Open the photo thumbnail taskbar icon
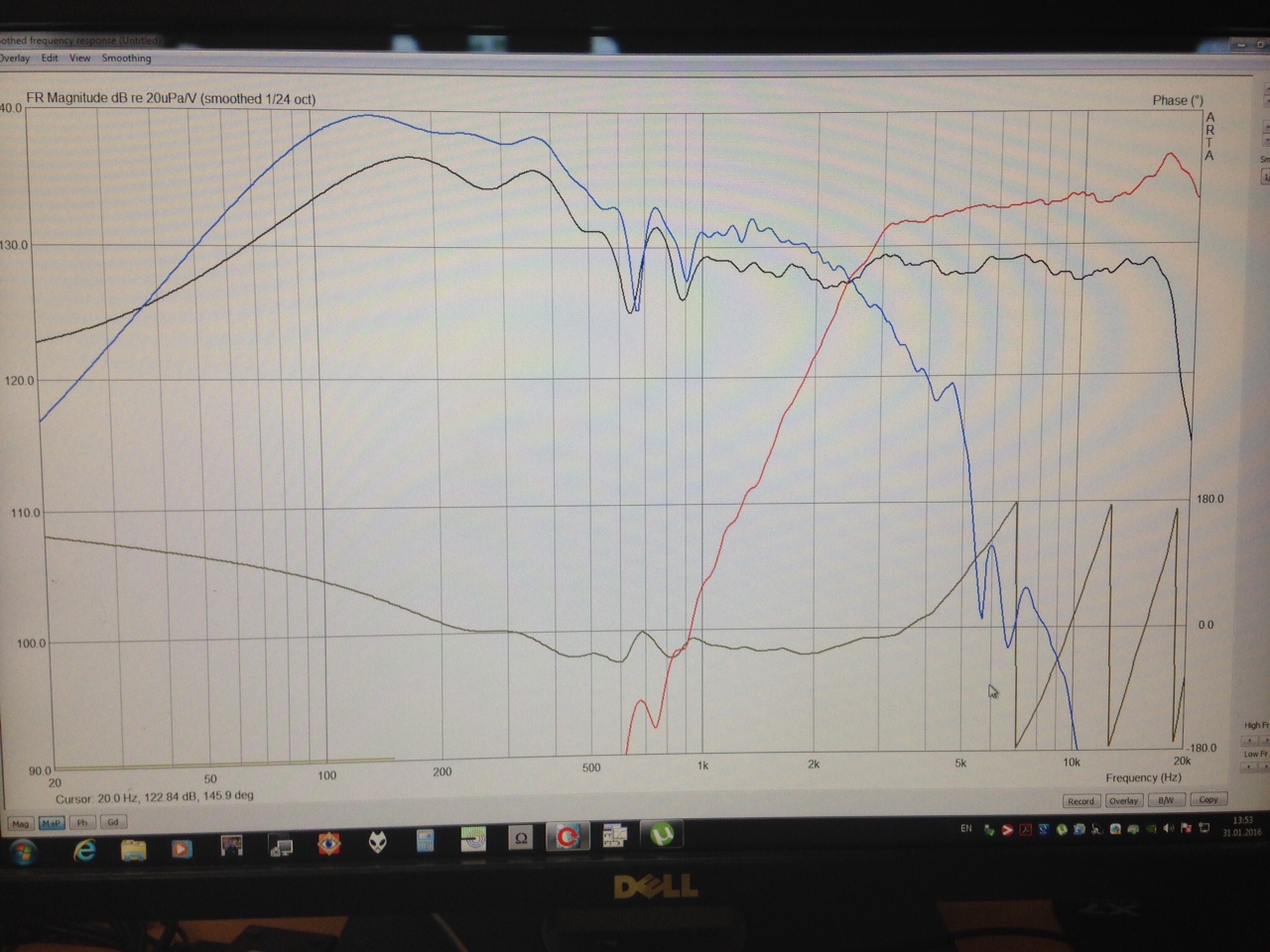The width and height of the screenshot is (1270, 952). pyautogui.click(x=232, y=847)
